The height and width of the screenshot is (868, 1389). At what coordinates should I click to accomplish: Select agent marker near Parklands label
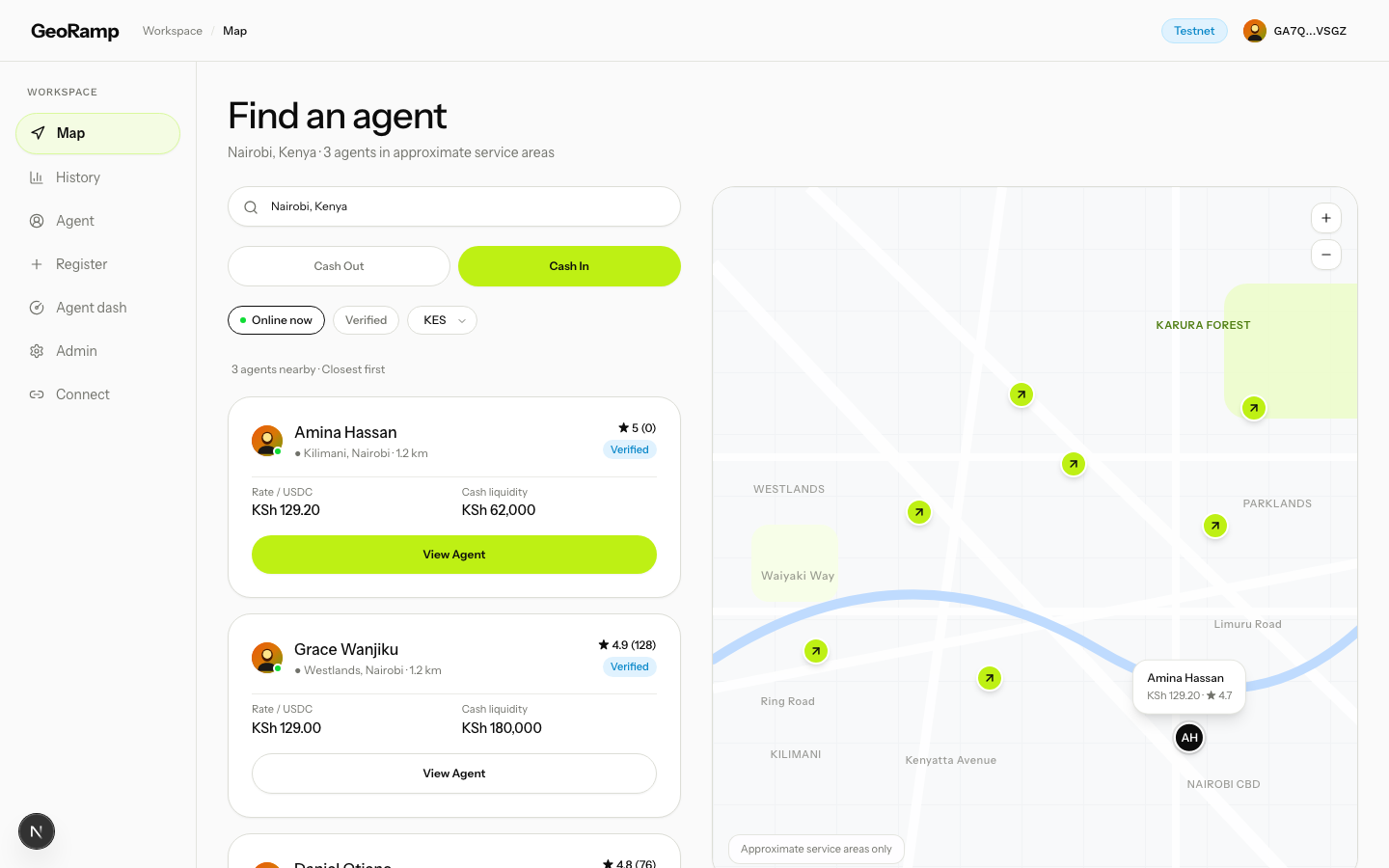(1215, 526)
